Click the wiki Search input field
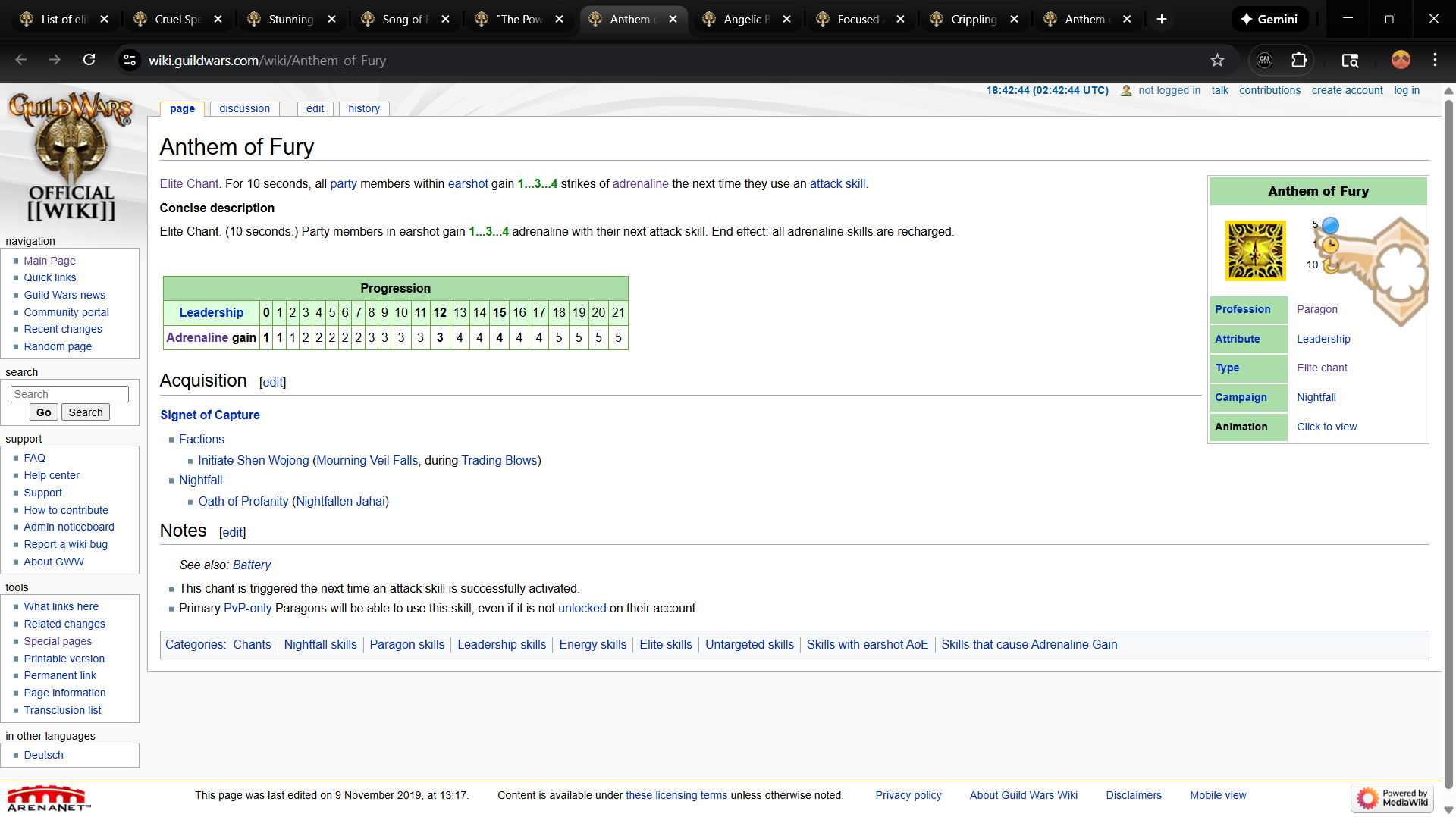The height and width of the screenshot is (817, 1456). 69,394
